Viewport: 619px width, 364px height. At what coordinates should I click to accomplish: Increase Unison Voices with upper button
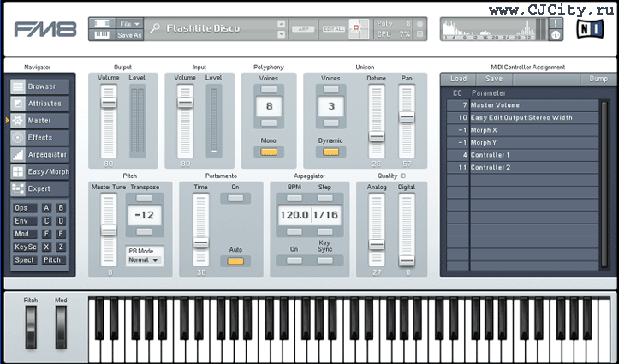click(331, 89)
